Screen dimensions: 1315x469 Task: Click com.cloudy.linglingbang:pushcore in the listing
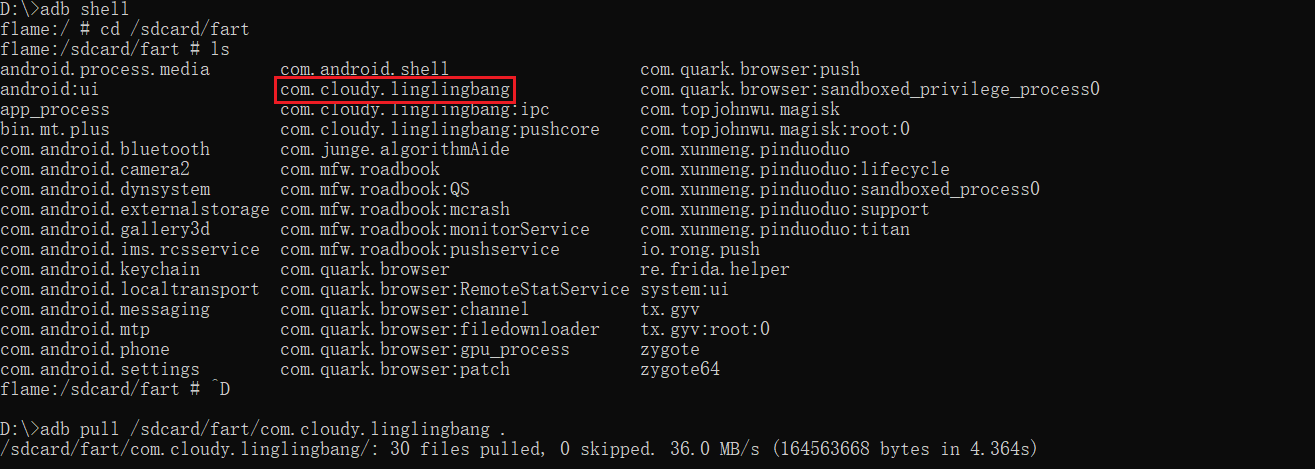(439, 130)
